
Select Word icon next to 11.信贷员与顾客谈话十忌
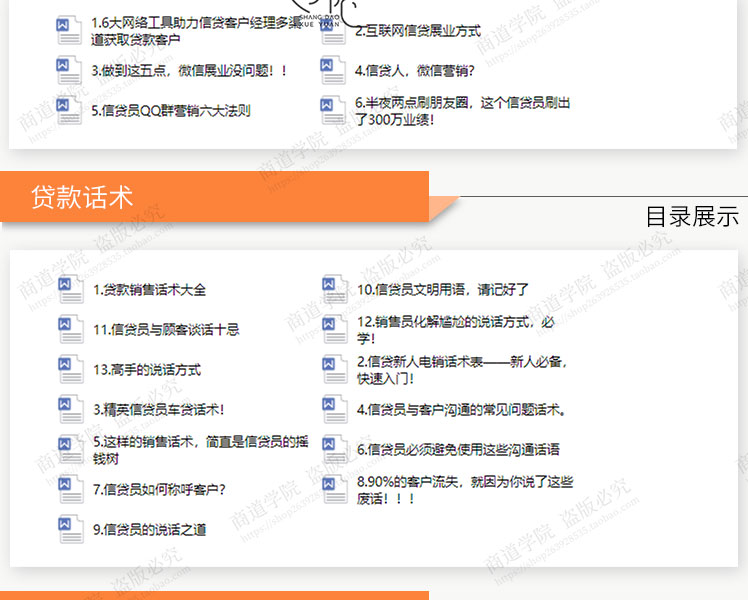coord(70,329)
